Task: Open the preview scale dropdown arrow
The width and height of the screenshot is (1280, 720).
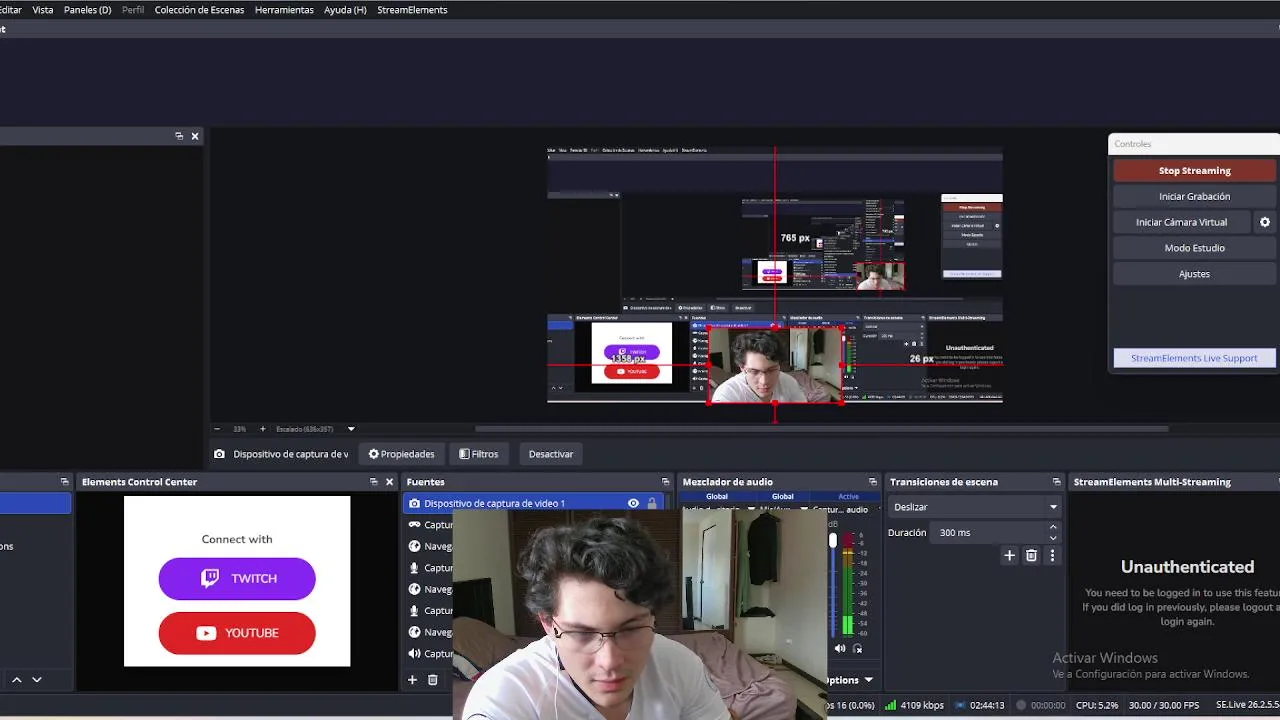Action: pos(351,429)
